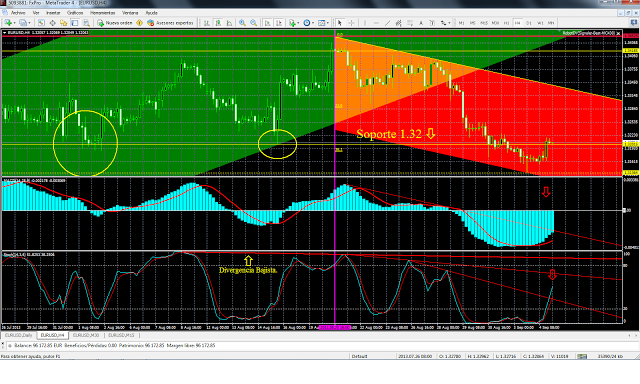640x384 pixels.
Task: Switch chart to bar chart icon
Action: pos(207,23)
